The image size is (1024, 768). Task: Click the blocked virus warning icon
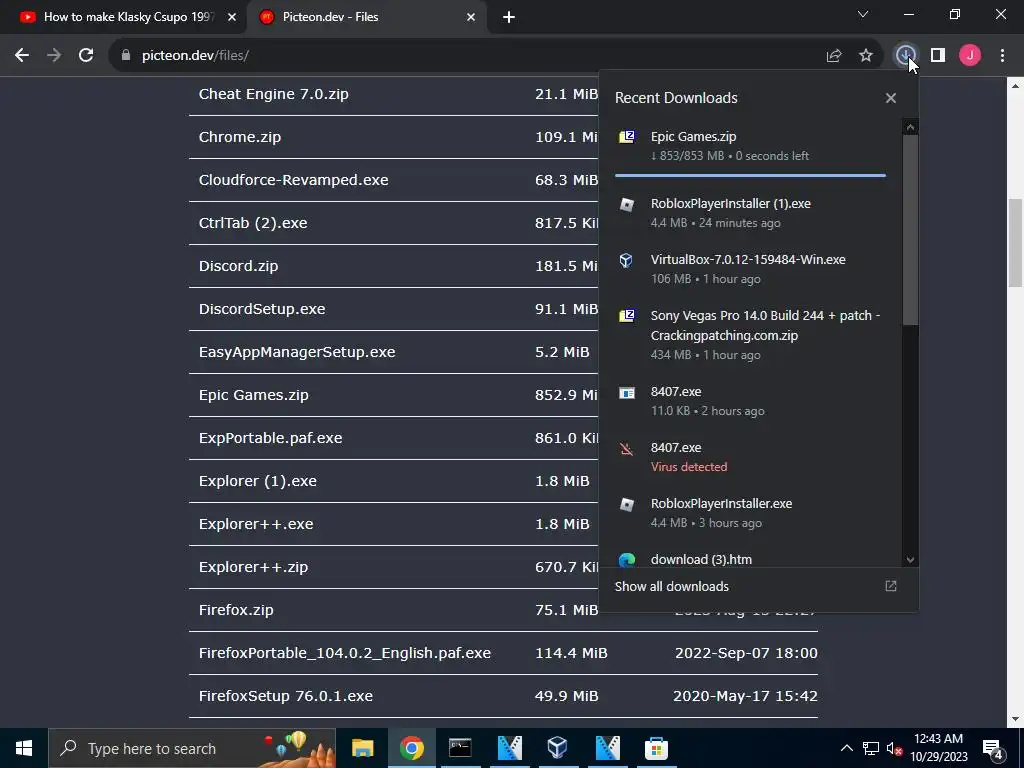(x=626, y=449)
